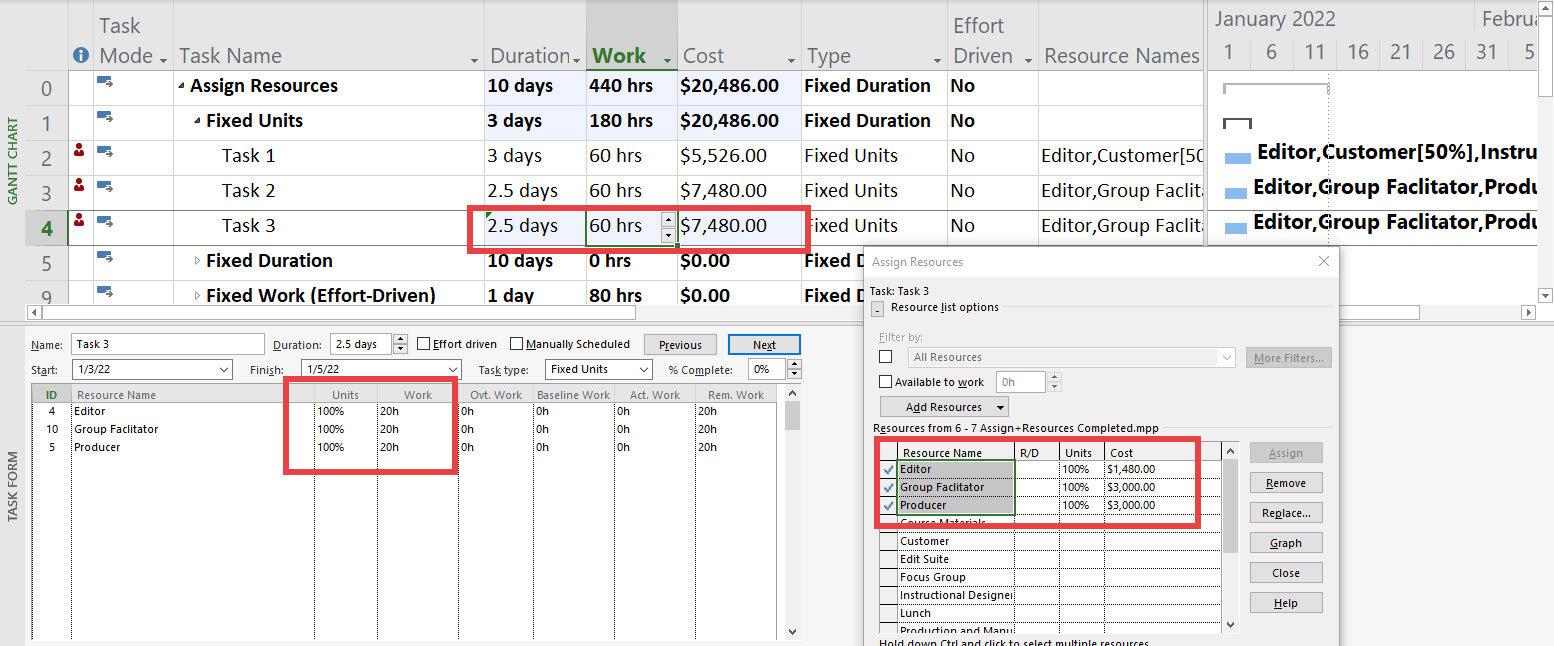This screenshot has height=646, width=1554.
Task: Click the task mode icon in Task 2 row
Action: pos(104,188)
